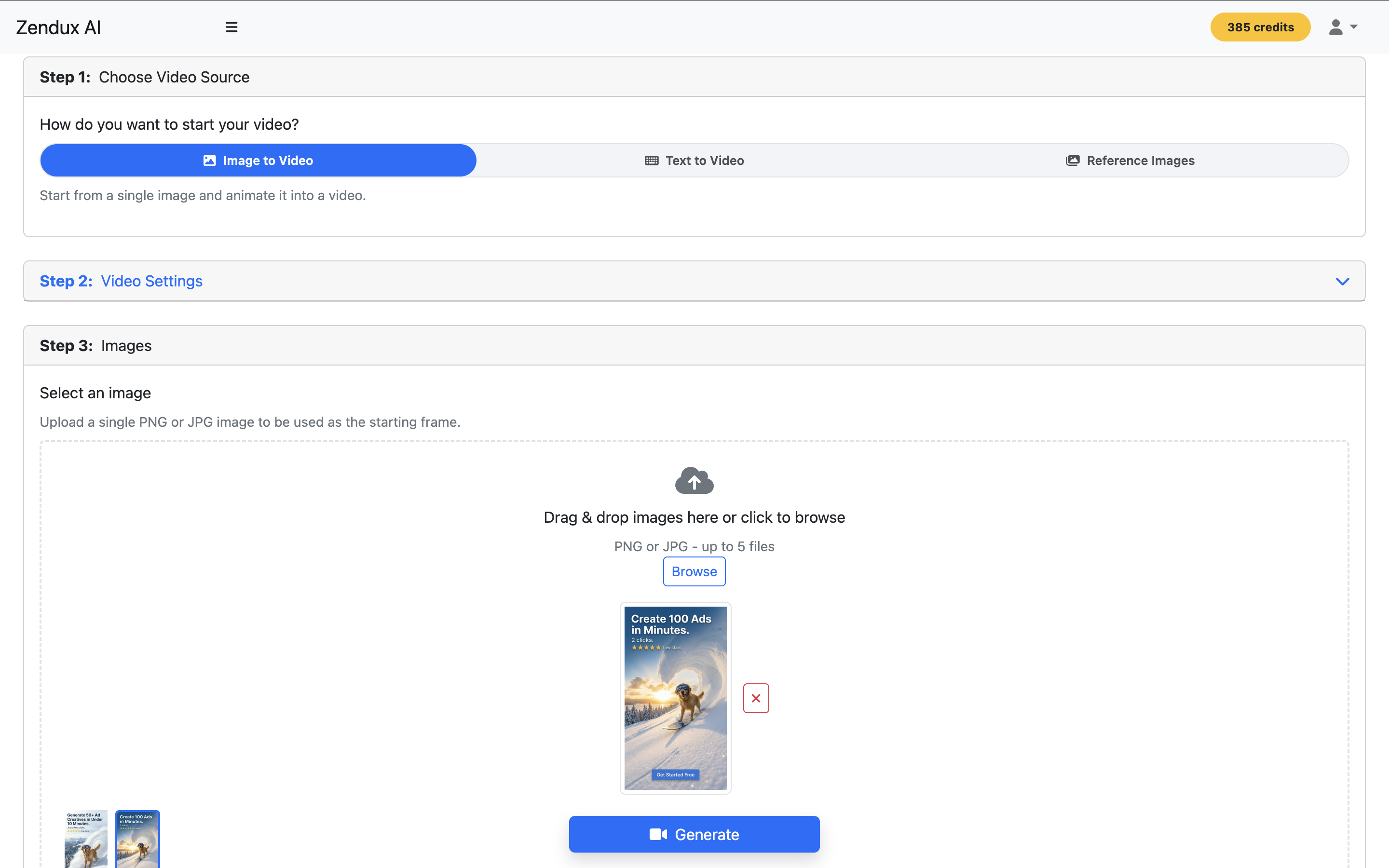
Task: Open the hamburger navigation menu
Action: click(x=231, y=27)
